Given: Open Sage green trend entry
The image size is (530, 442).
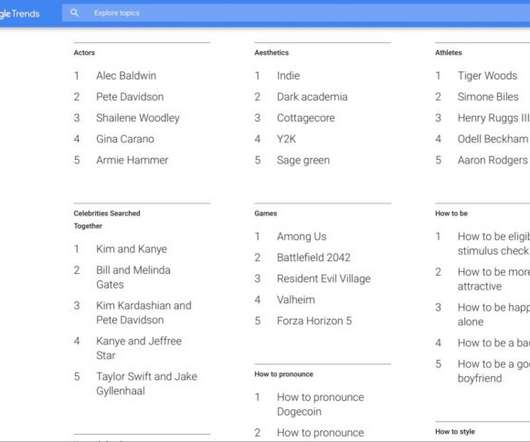Looking at the screenshot, I should pyautogui.click(x=303, y=160).
